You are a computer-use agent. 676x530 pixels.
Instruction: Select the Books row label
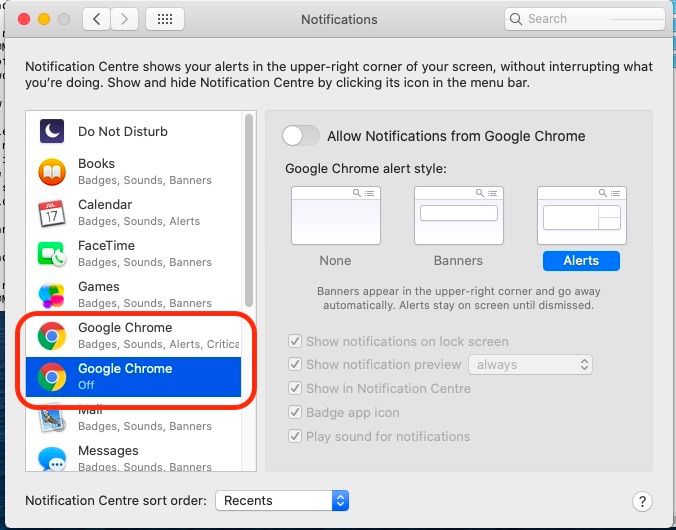[x=97, y=164]
